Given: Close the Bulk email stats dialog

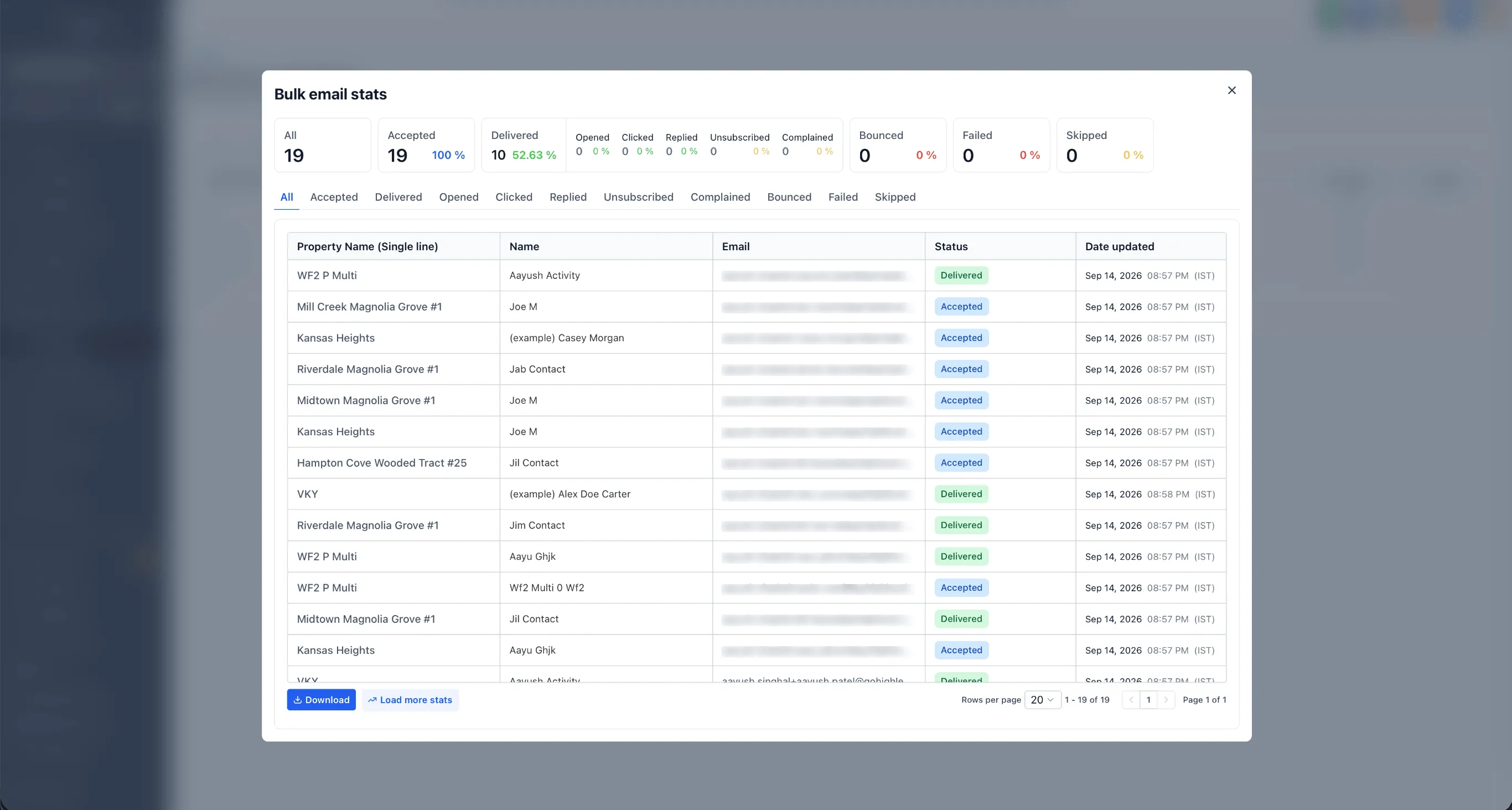Looking at the screenshot, I should coord(1231,90).
